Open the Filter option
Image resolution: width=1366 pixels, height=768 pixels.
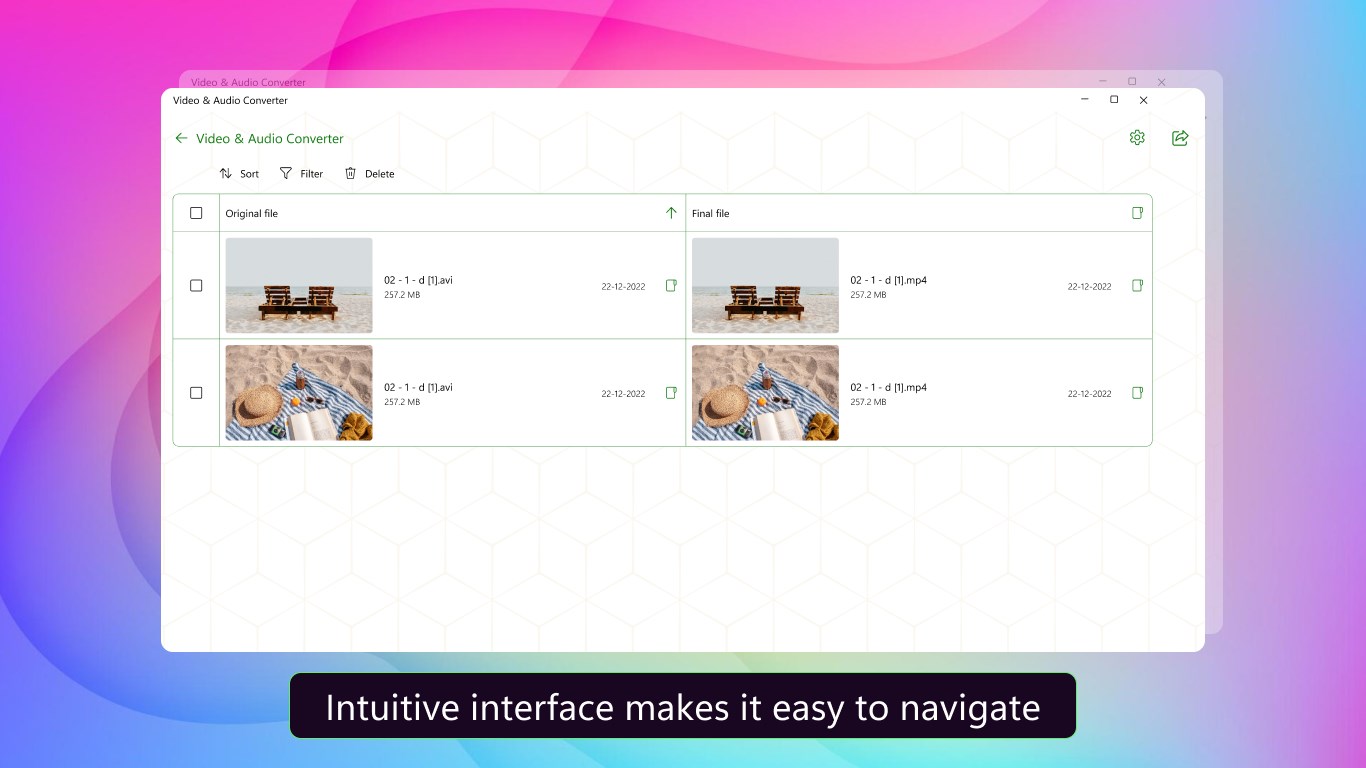[301, 174]
